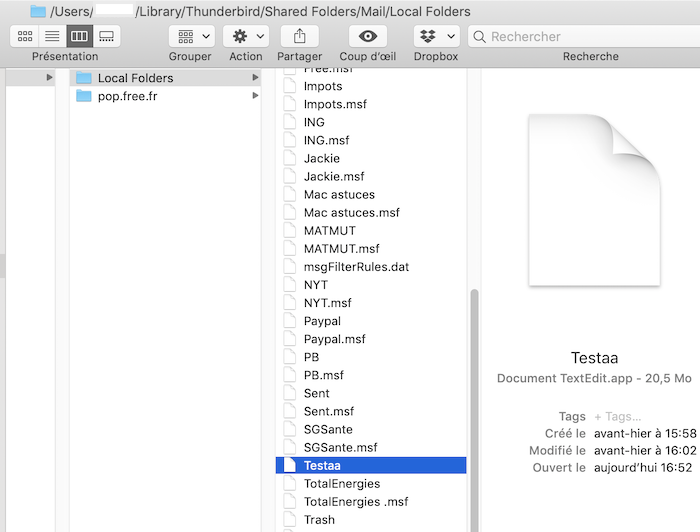Click the Partager share icon

[x=299, y=36]
